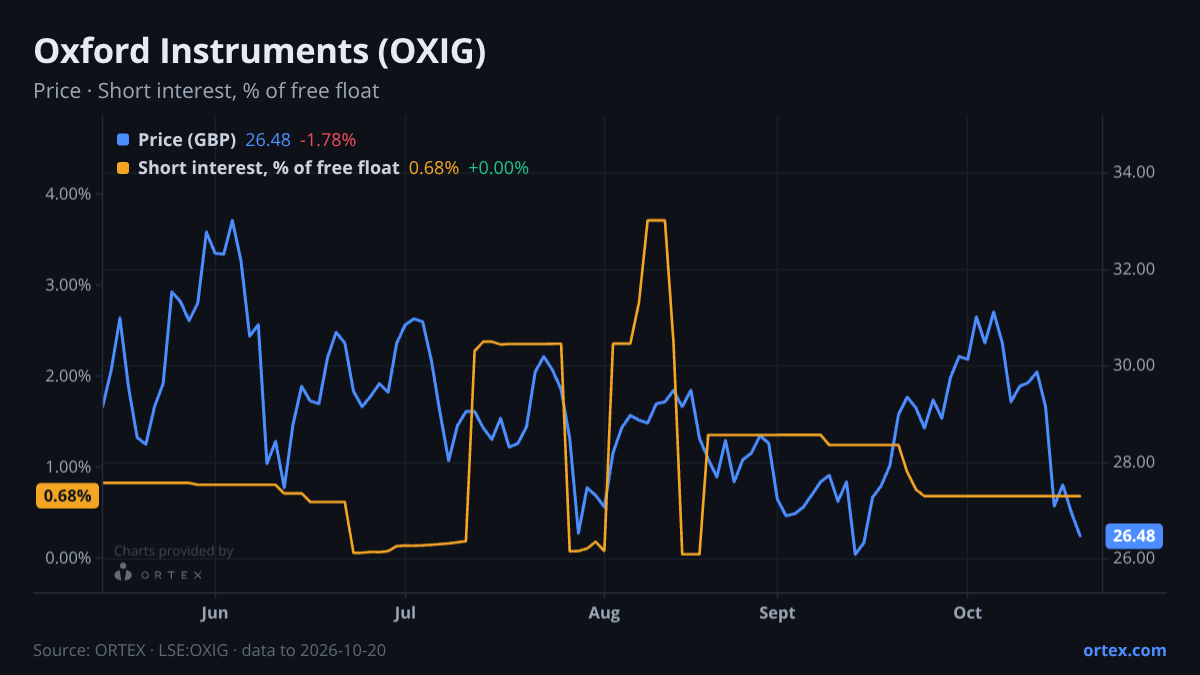Click the Sept x-axis label
This screenshot has height=675, width=1200.
pyautogui.click(x=777, y=612)
